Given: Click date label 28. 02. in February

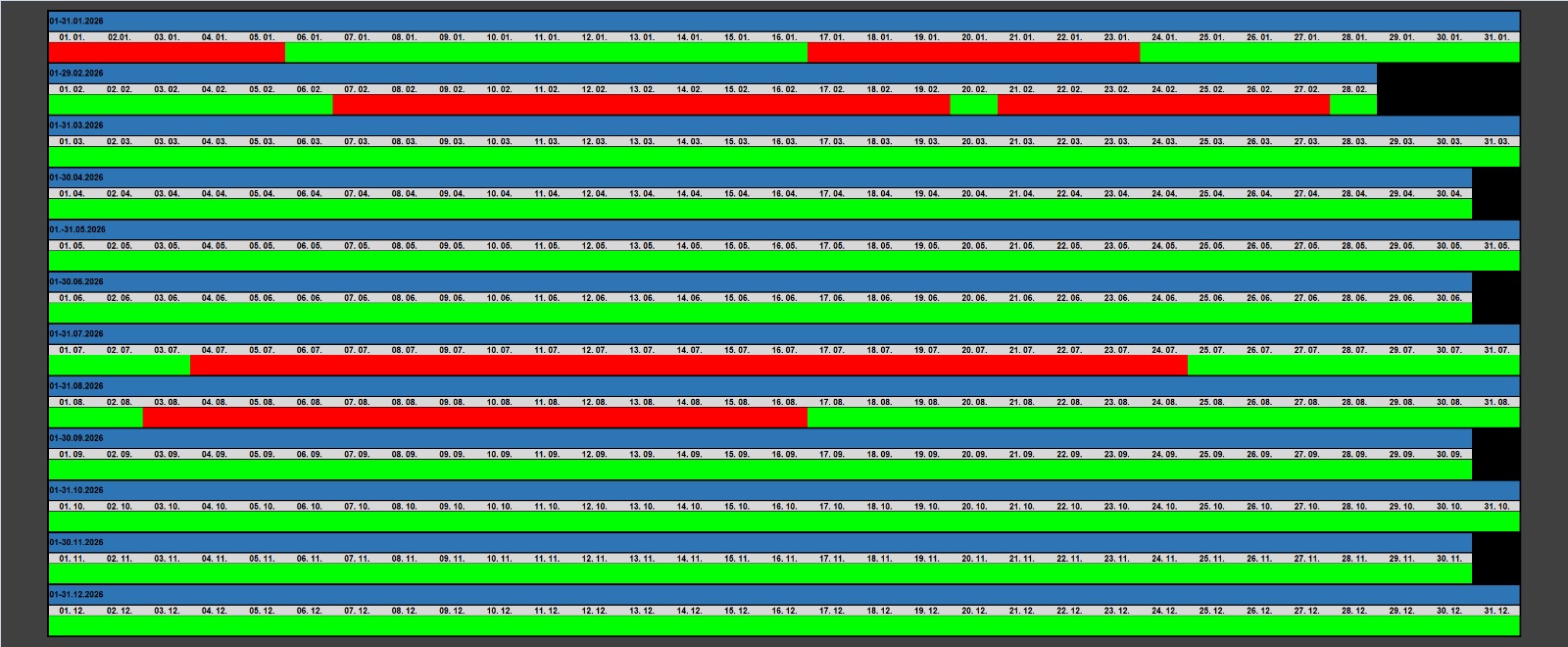Looking at the screenshot, I should 1354,89.
